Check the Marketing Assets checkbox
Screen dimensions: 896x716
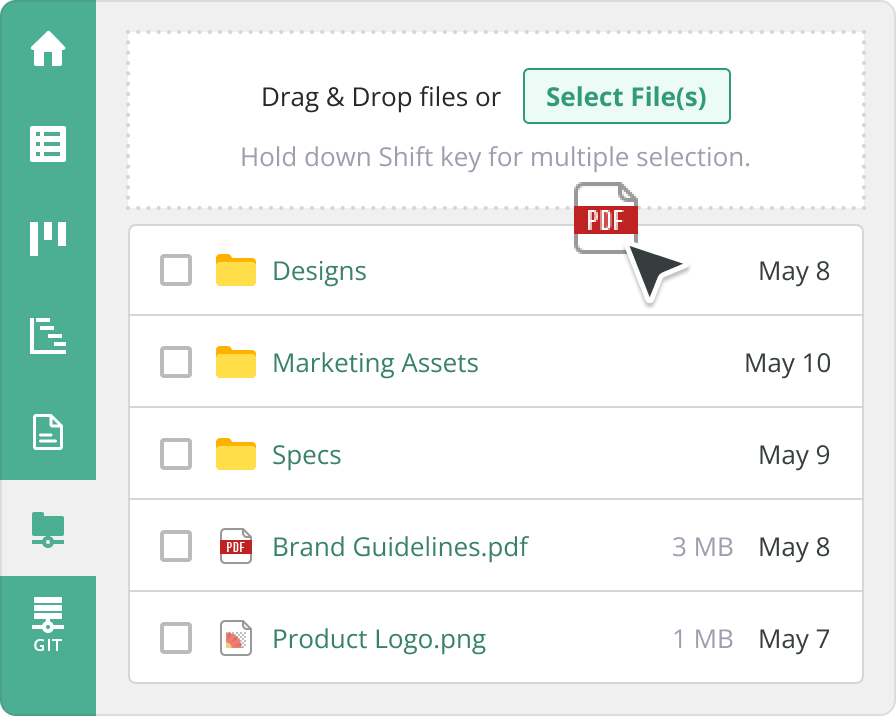coord(176,363)
